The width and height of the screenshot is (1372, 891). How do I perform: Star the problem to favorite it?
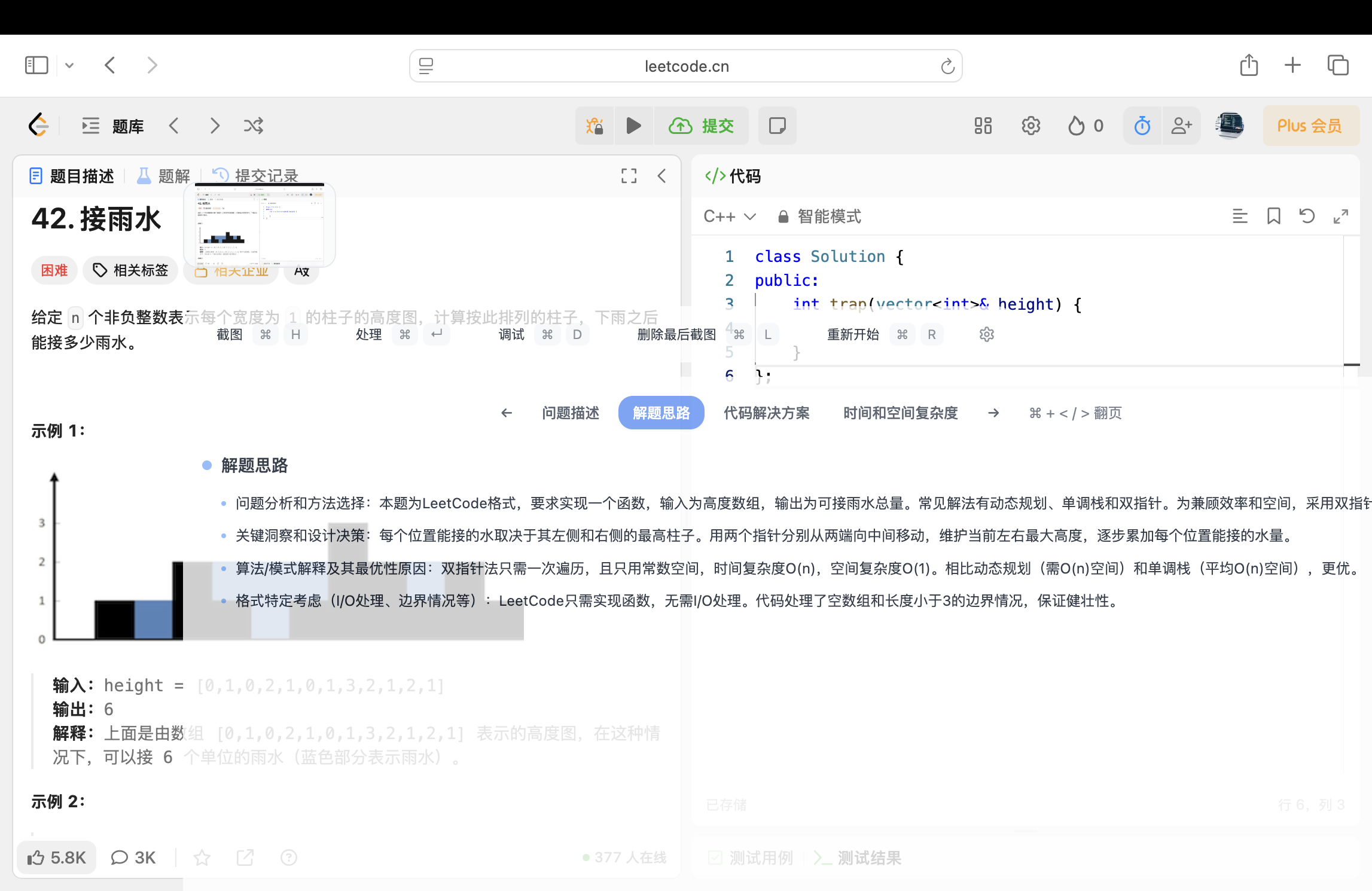tap(202, 857)
